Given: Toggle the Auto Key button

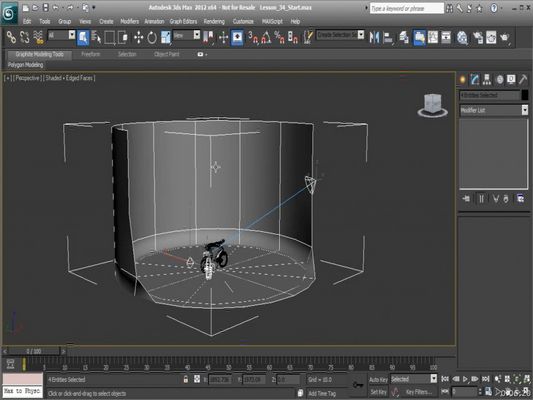Looking at the screenshot, I should 378,380.
